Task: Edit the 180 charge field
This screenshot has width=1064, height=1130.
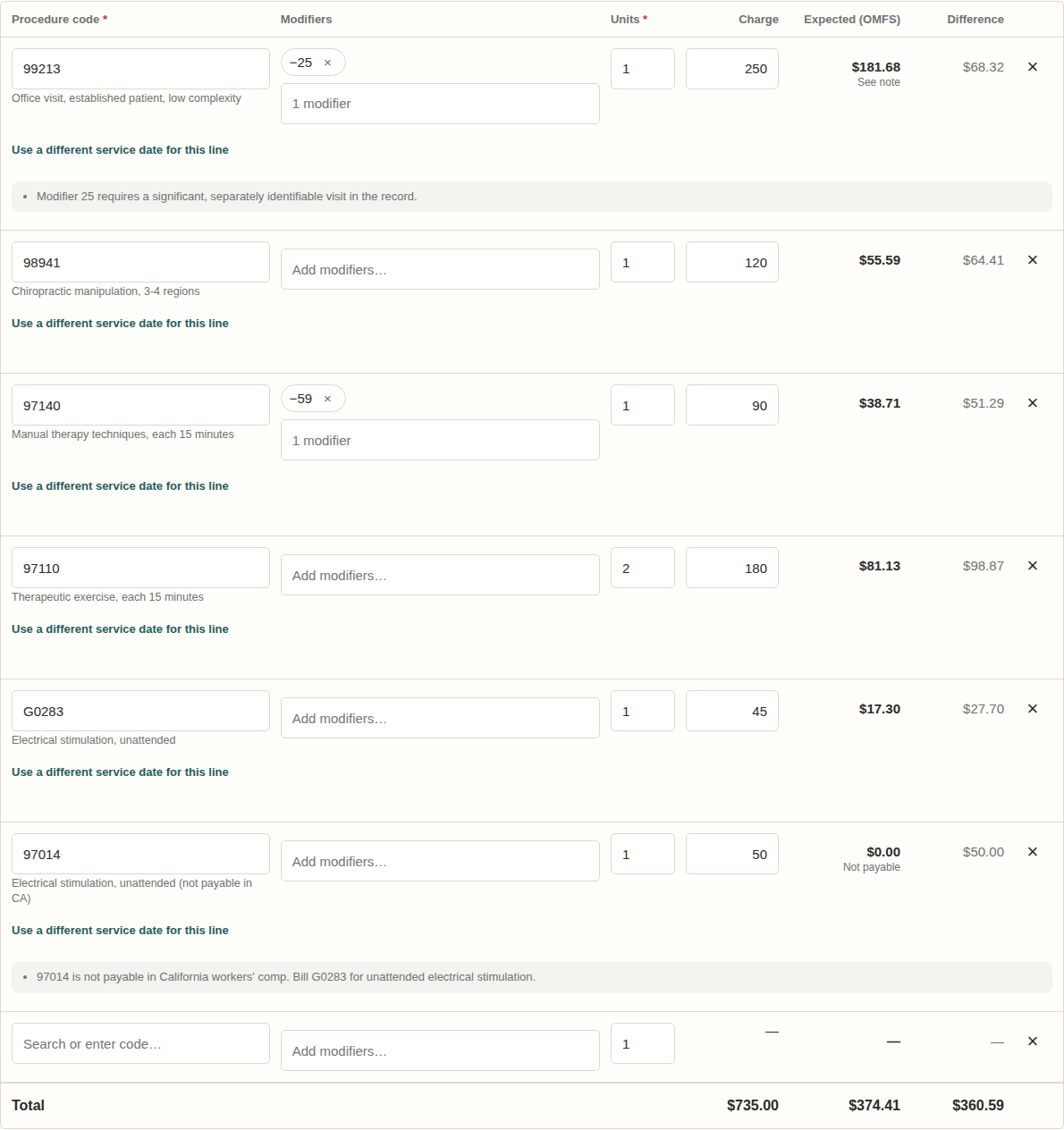Action: click(732, 568)
